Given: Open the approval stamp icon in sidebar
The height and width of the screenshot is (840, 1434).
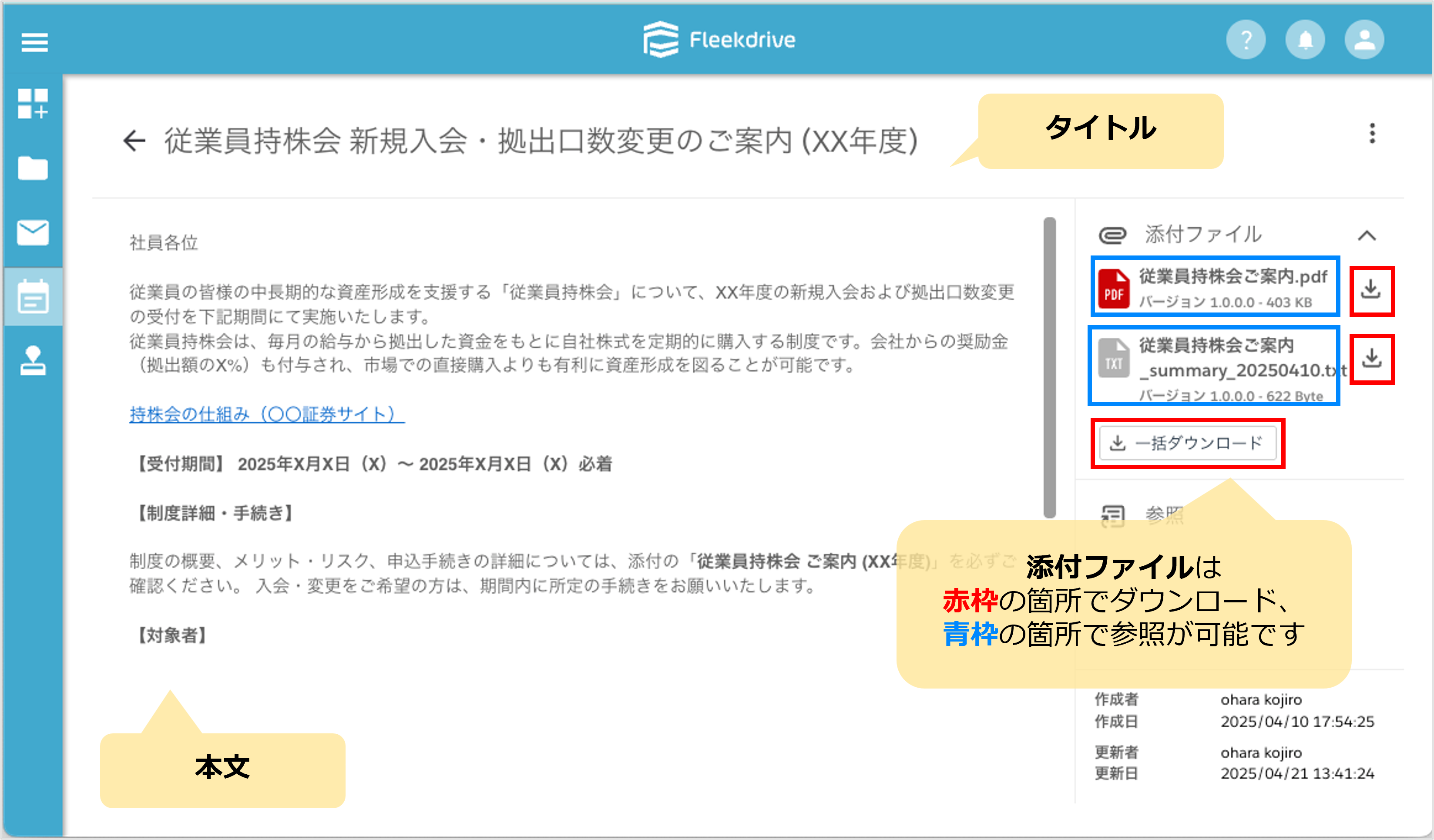Looking at the screenshot, I should pos(33,361).
